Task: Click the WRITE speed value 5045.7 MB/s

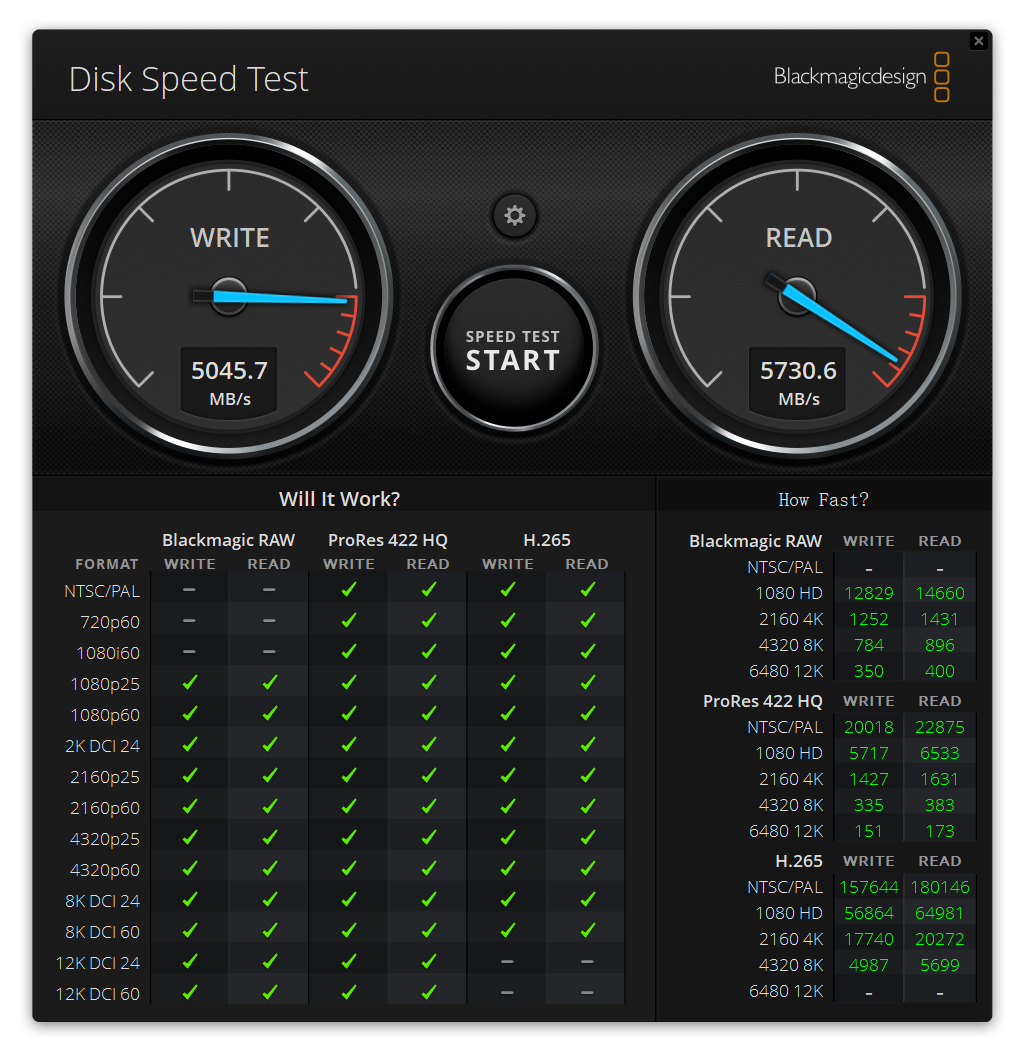Action: [229, 381]
